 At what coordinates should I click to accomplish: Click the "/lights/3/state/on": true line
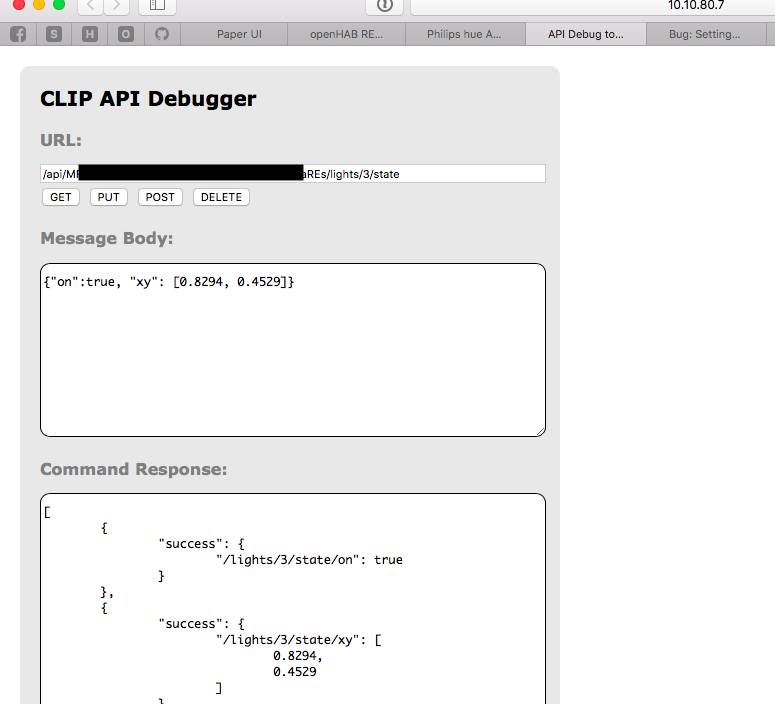(309, 560)
